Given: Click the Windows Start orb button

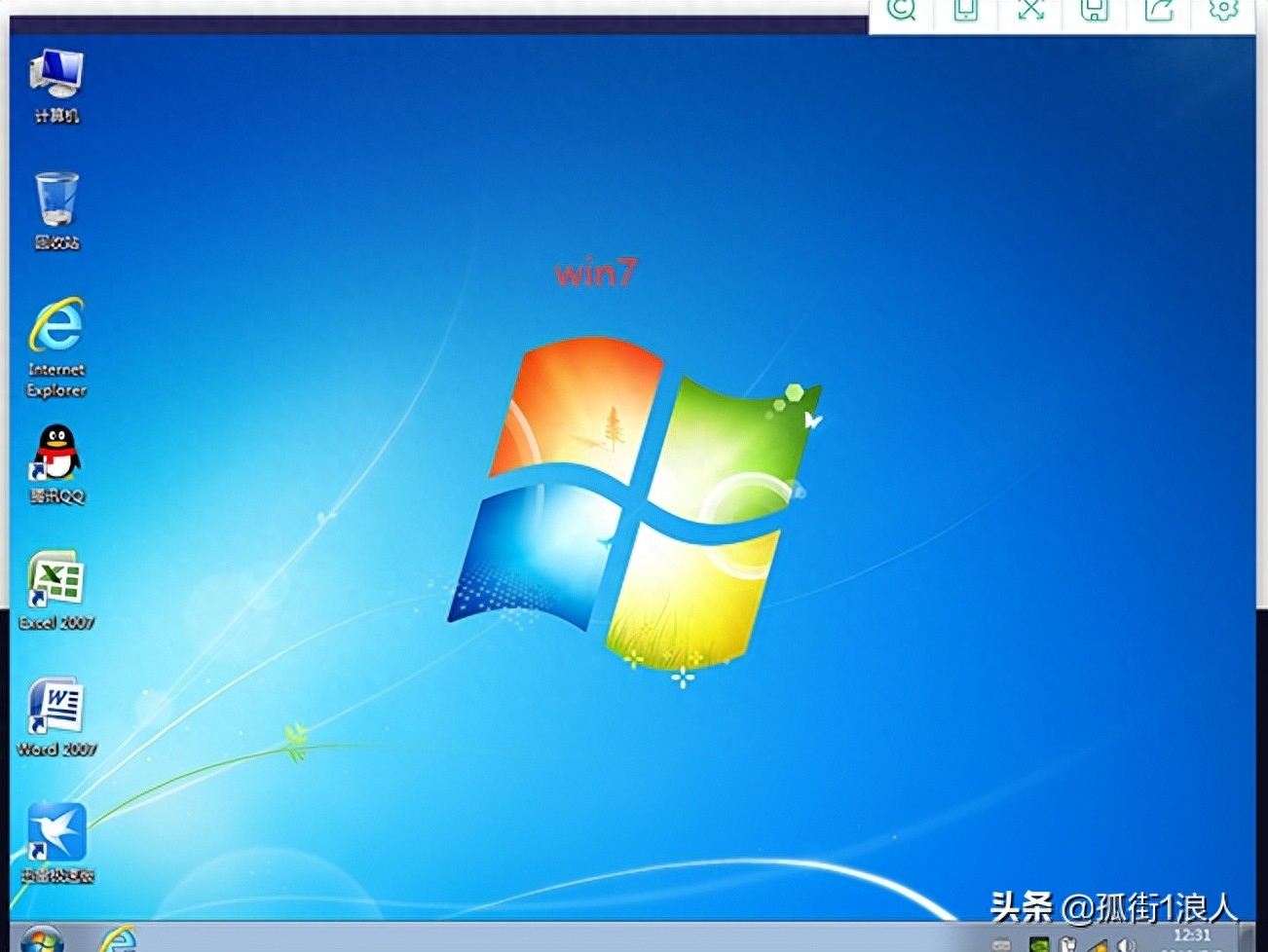Looking at the screenshot, I should pos(41,940).
